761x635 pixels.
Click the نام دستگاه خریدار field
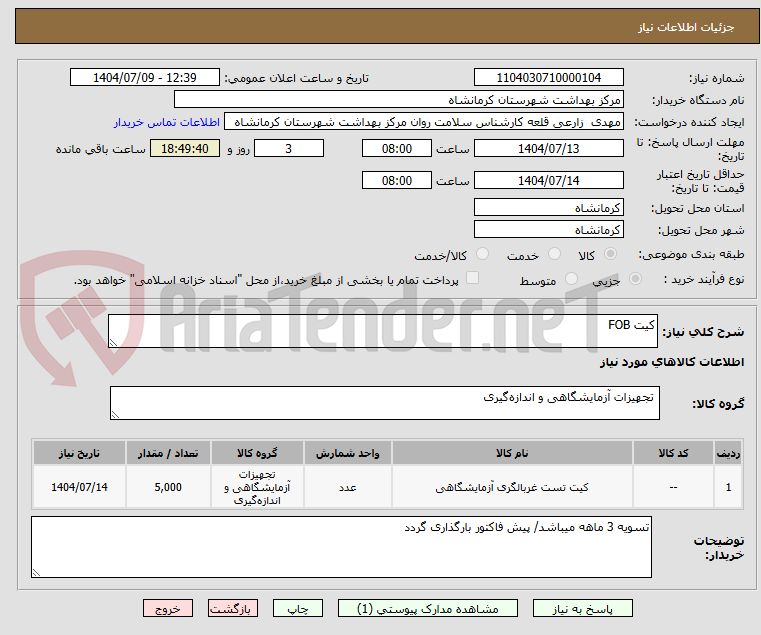click(x=398, y=100)
